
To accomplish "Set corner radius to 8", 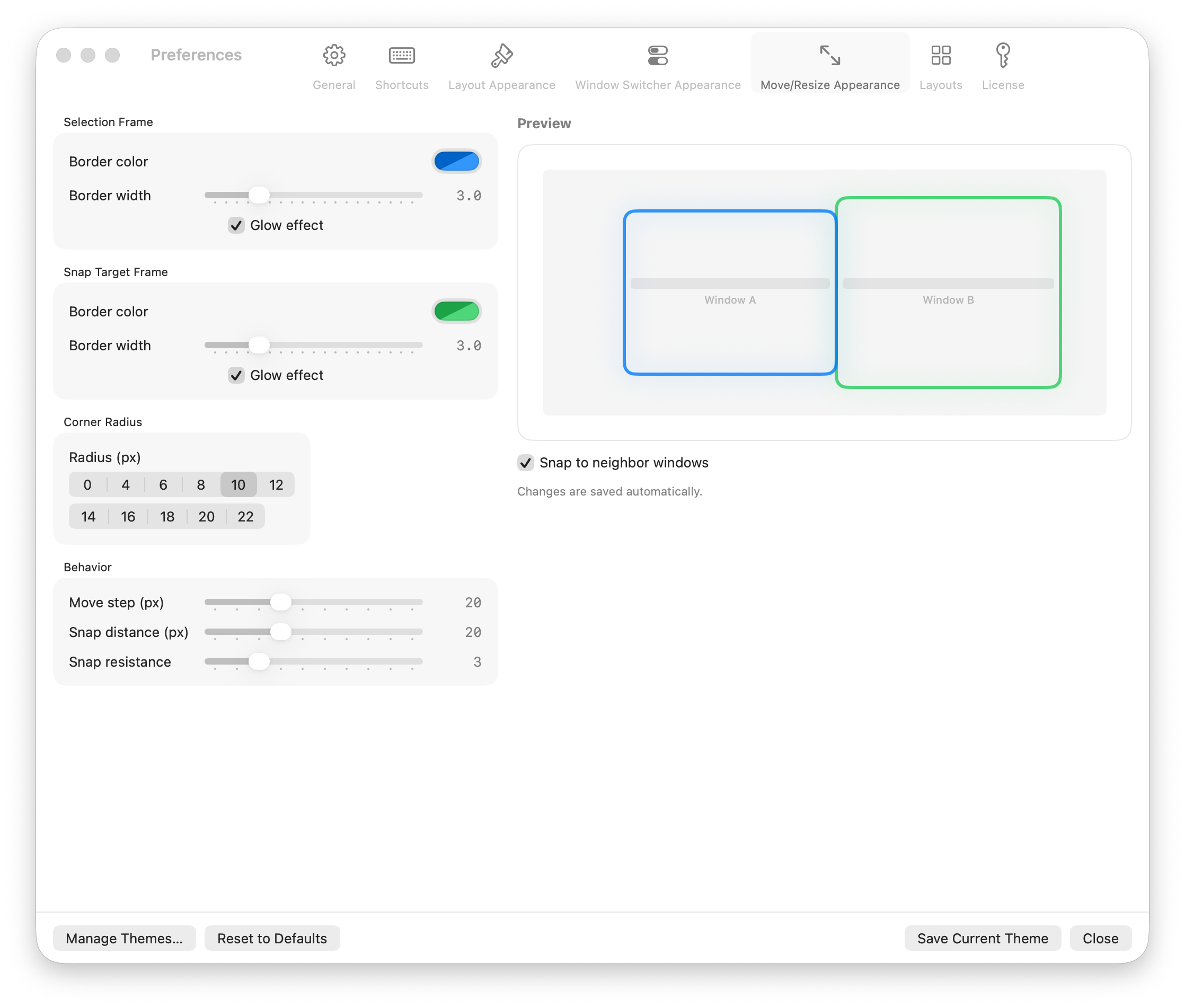I will coord(200,484).
